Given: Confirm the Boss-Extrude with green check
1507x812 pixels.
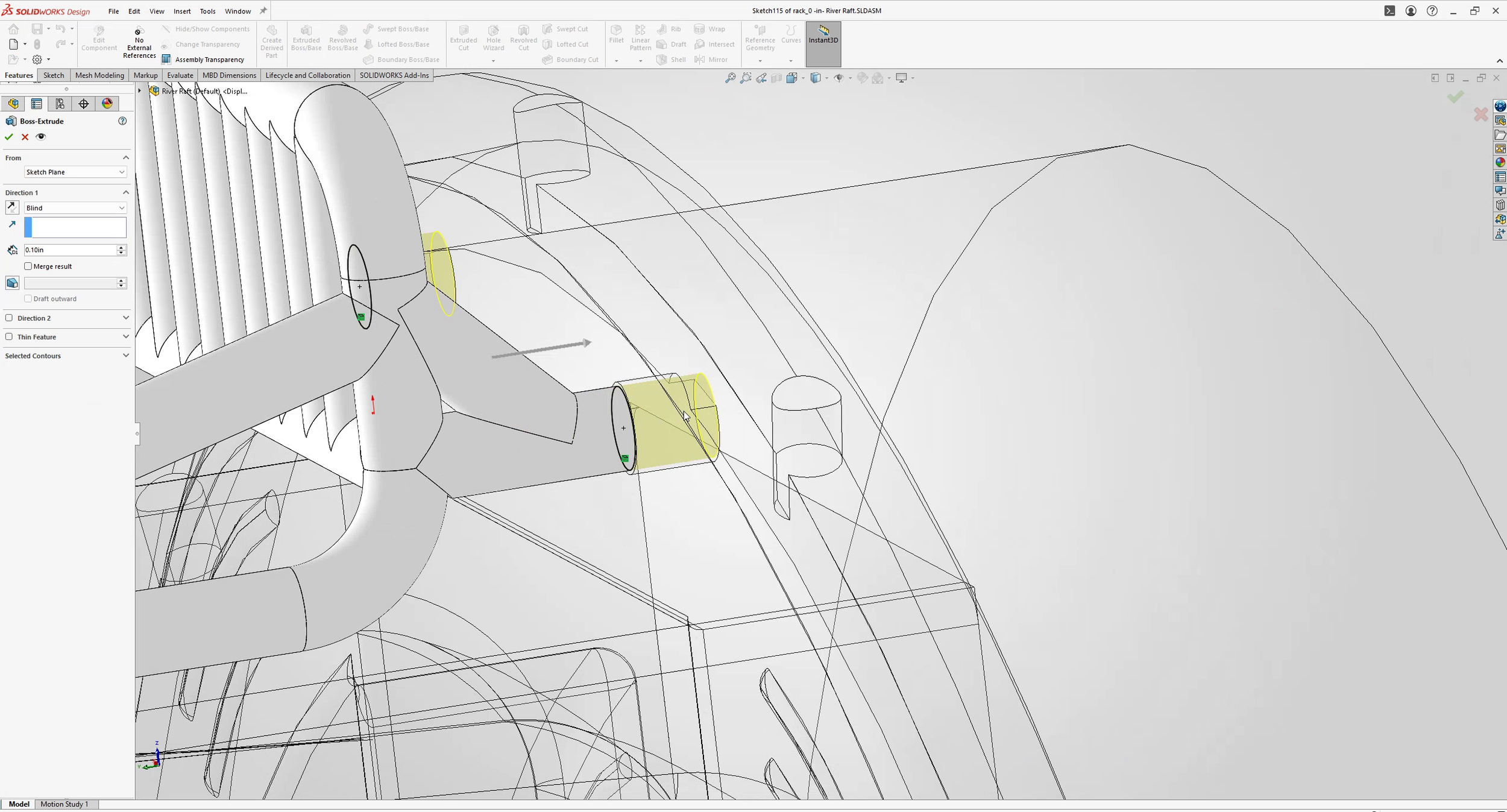Looking at the screenshot, I should coord(8,137).
